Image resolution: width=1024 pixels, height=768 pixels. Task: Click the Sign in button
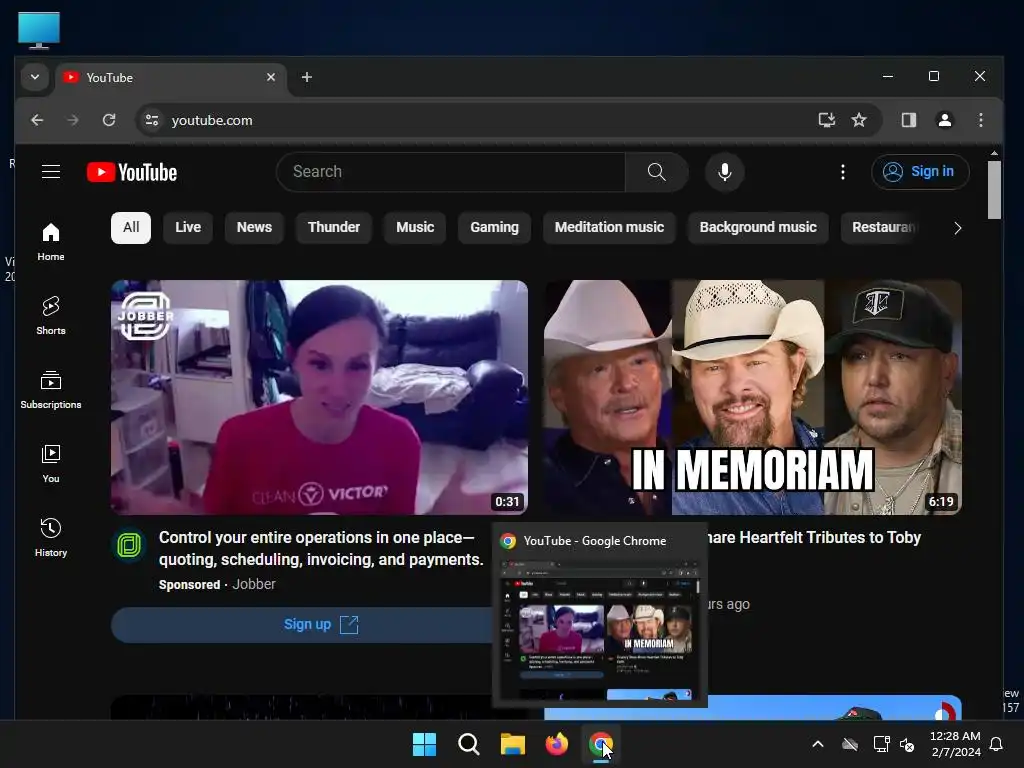click(x=920, y=172)
